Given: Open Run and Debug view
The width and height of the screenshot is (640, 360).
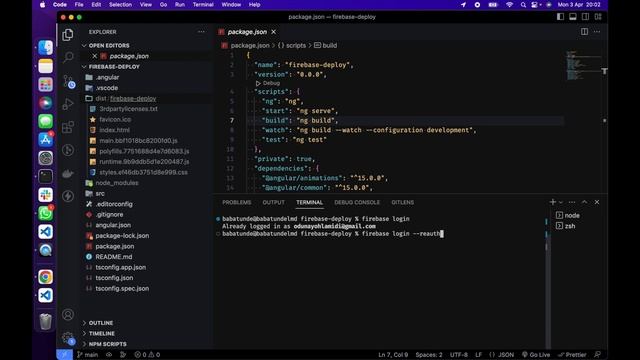Looking at the screenshot, I should 68,104.
